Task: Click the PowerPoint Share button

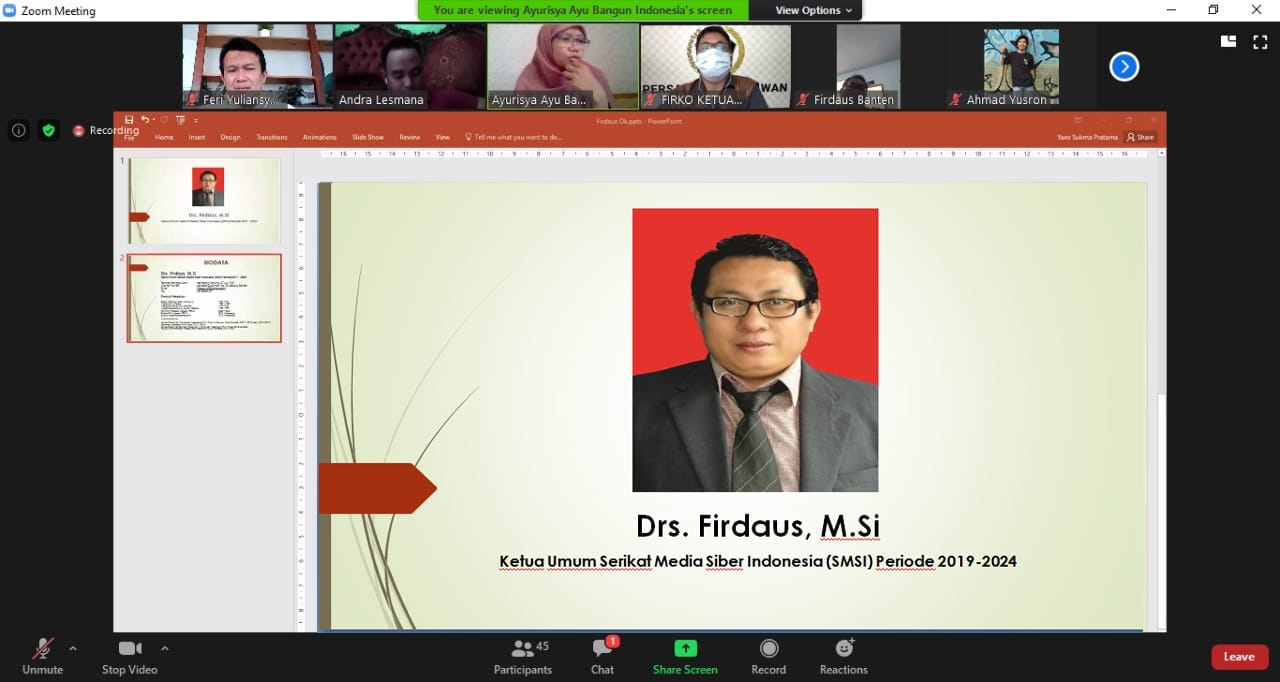Action: 1140,137
